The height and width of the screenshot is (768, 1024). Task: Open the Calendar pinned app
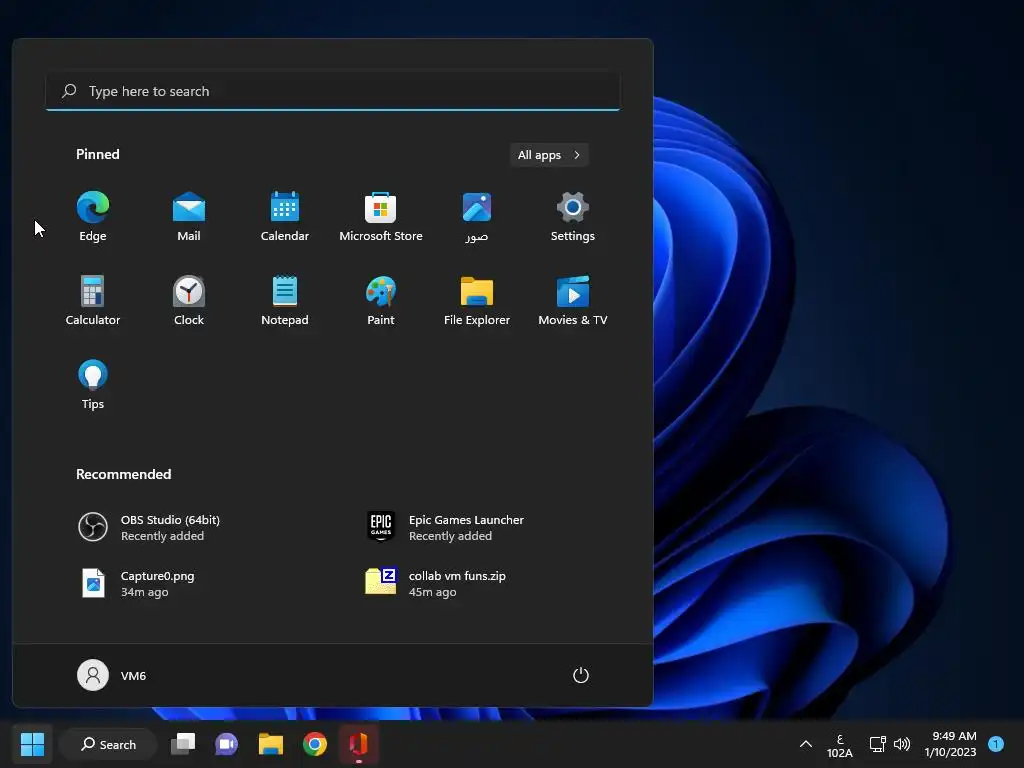coord(285,217)
